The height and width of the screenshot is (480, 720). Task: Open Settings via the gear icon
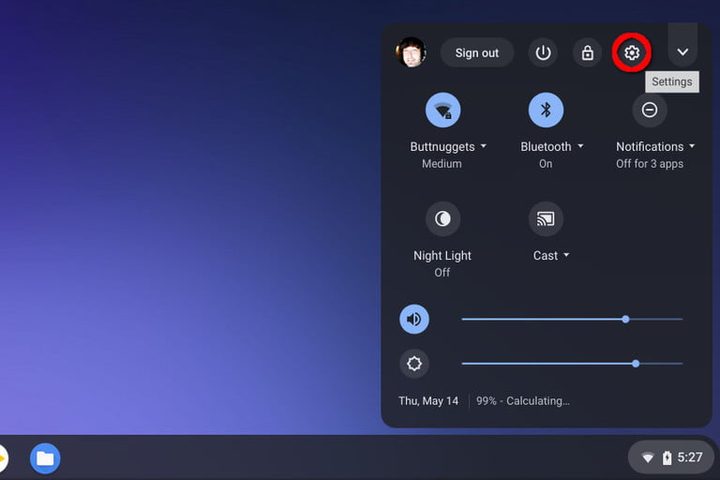tap(632, 53)
